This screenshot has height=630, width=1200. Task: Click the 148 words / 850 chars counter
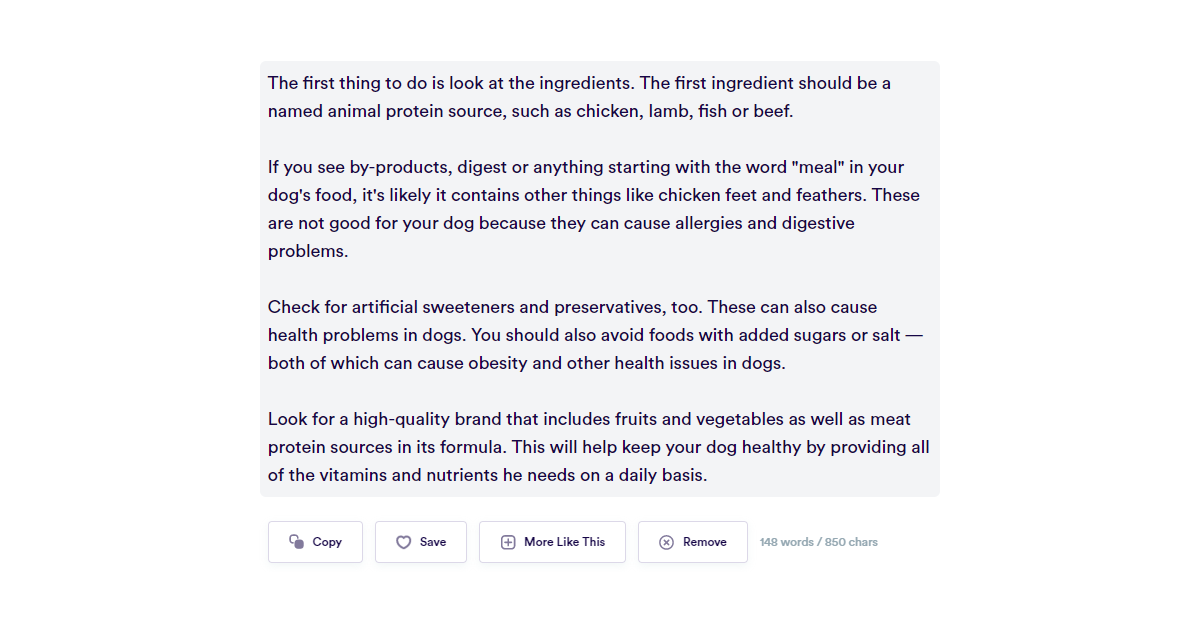(x=818, y=542)
